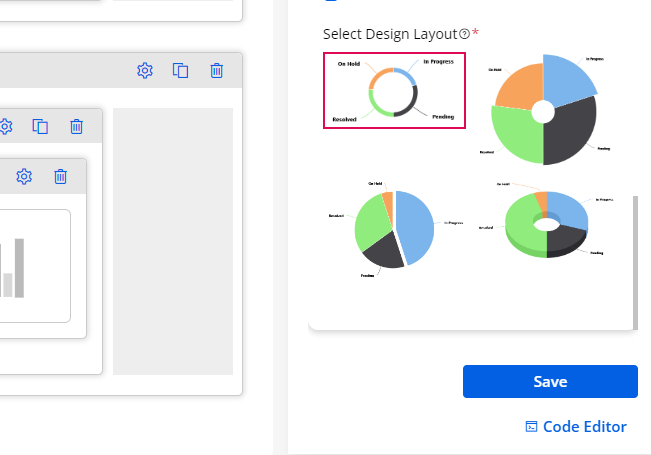Select the 3D donut chart layout

pos(546,224)
